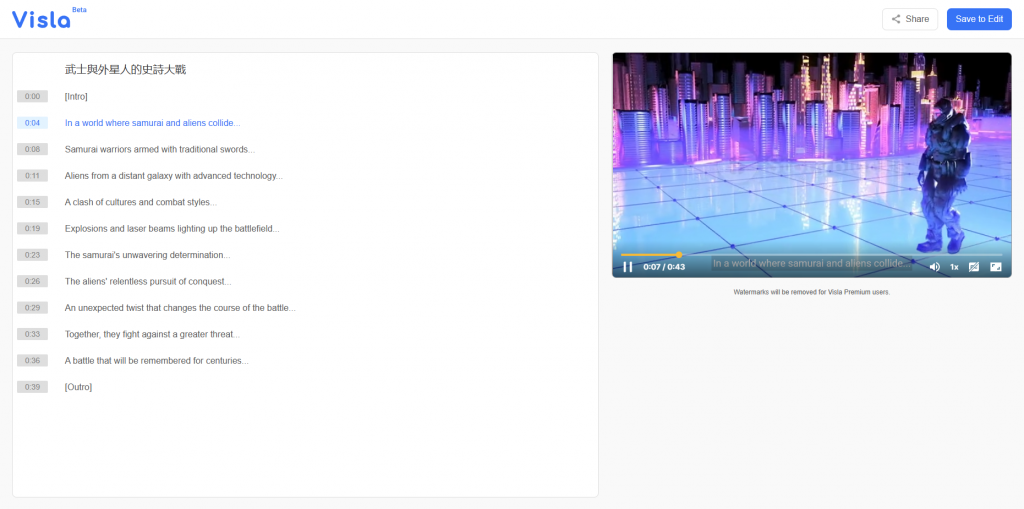Select the [Intro] script line
Viewport: 1024px width, 509px height.
pos(76,97)
